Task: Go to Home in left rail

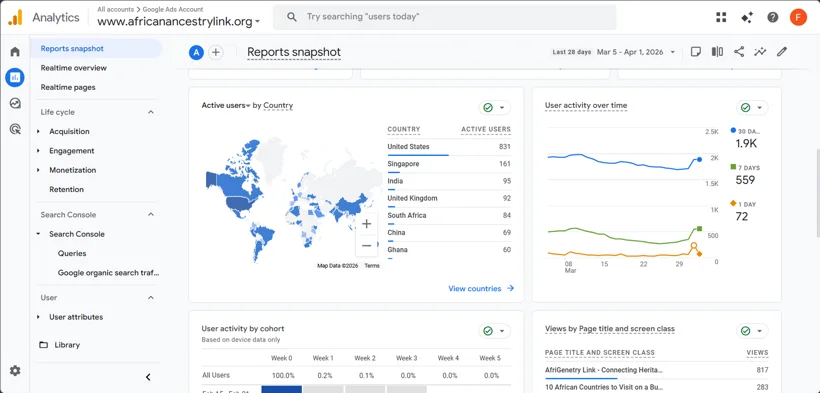Action: click(15, 51)
